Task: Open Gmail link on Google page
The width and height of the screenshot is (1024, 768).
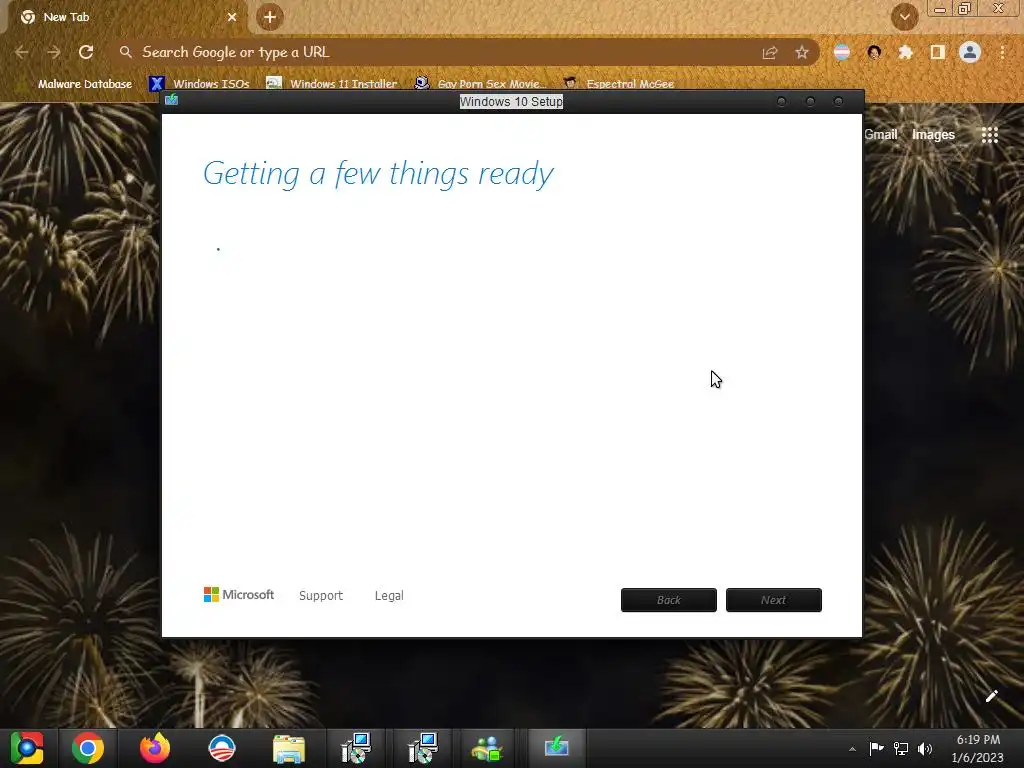Action: (880, 135)
